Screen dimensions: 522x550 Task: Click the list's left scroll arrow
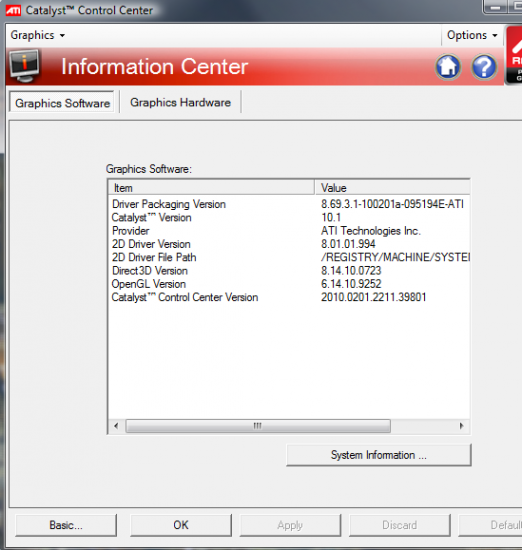tap(116, 426)
